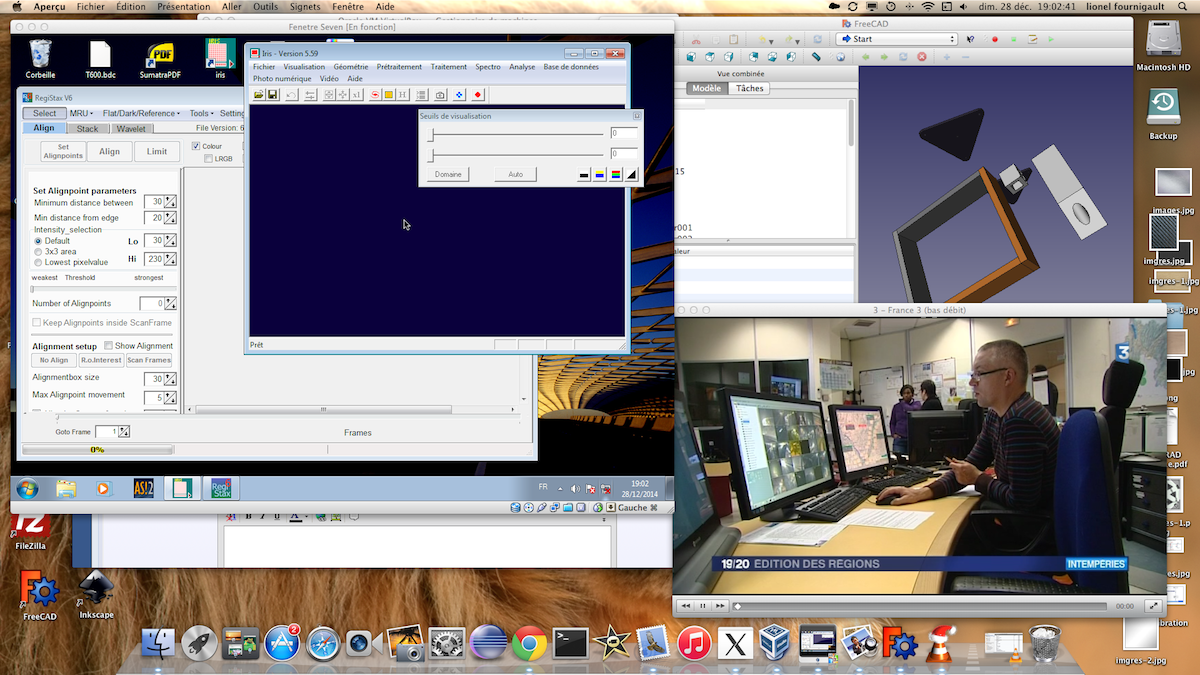Open the FreeCAD Start workbench dropdown
The height and width of the screenshot is (675, 1200).
pyautogui.click(x=897, y=39)
